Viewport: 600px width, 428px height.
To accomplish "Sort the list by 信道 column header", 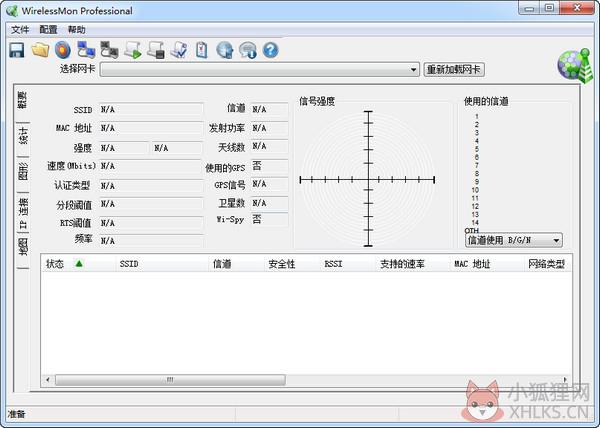I will [x=236, y=264].
